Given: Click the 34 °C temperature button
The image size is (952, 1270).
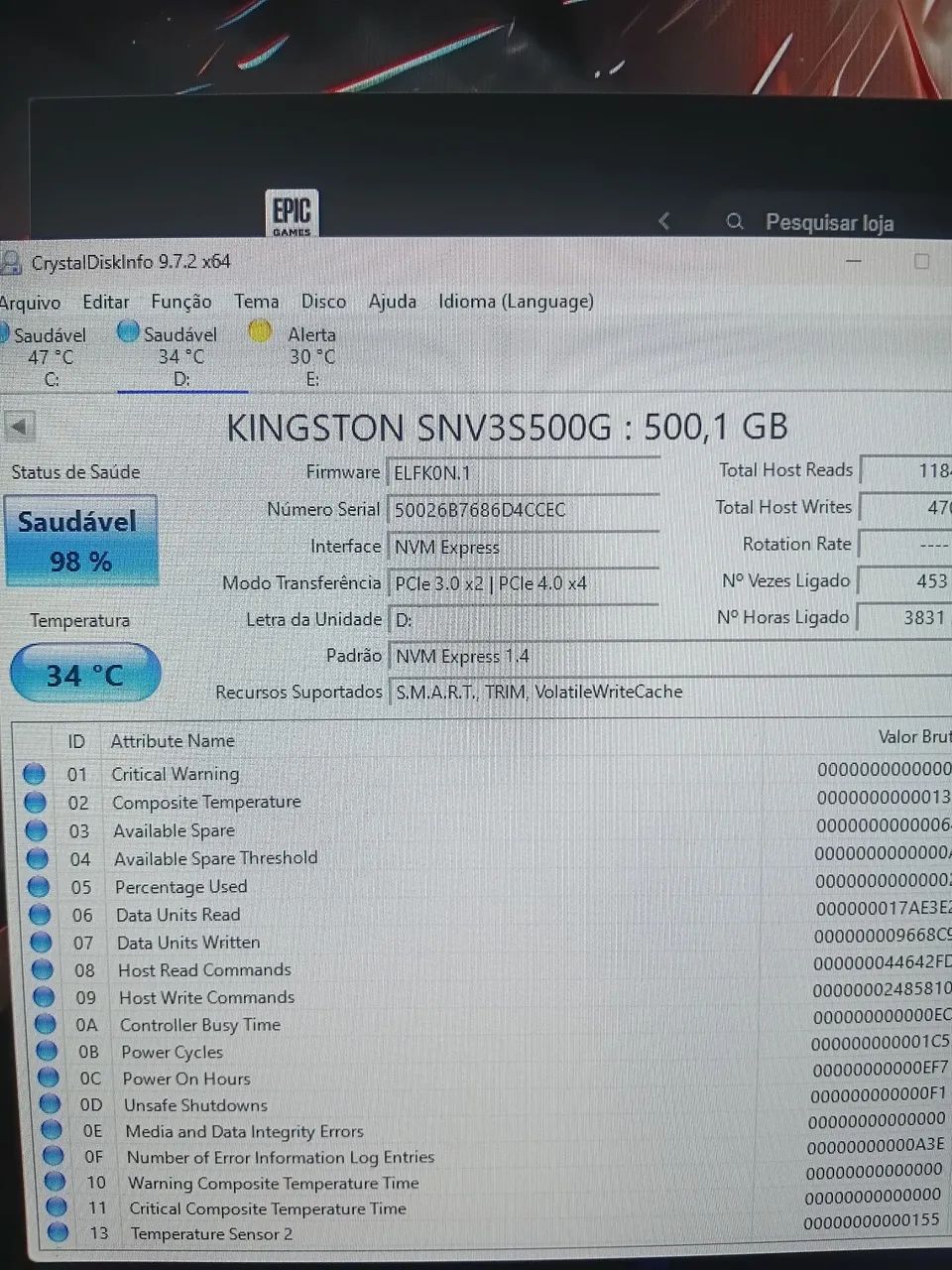Looking at the screenshot, I should coord(84,674).
